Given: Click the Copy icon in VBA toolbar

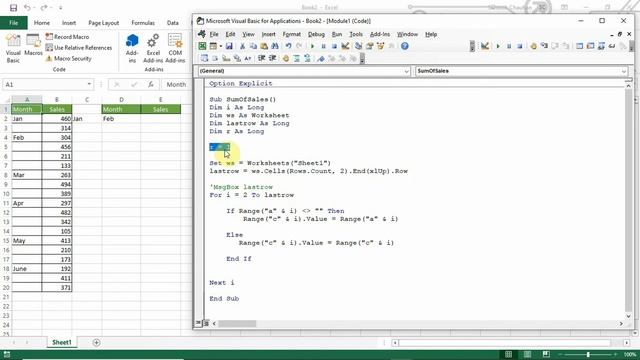Looking at the screenshot, I should coord(253,46).
